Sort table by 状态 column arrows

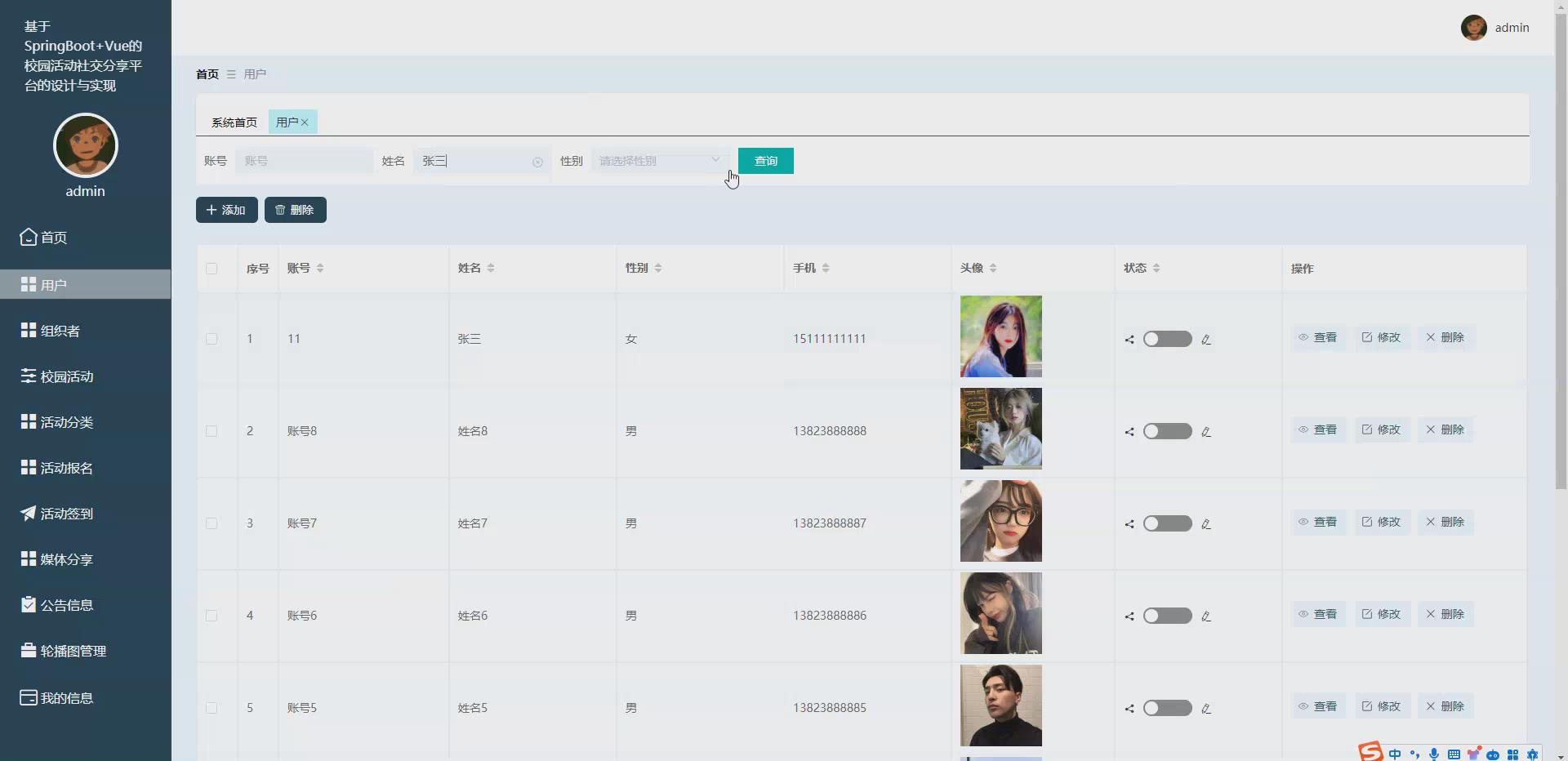[x=1156, y=268]
